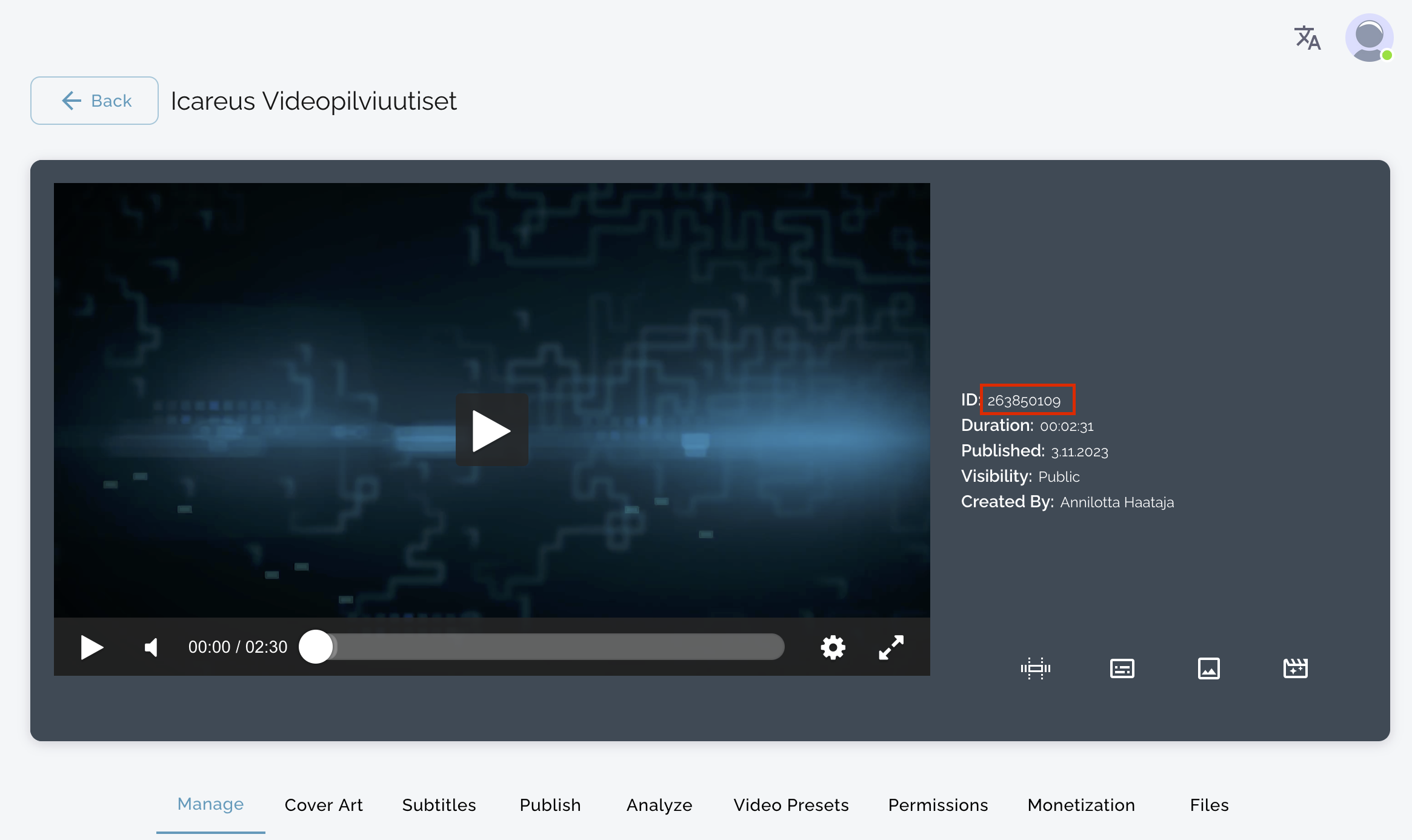This screenshot has height=840, width=1412.
Task: Open player settings gear icon
Action: pyautogui.click(x=833, y=647)
